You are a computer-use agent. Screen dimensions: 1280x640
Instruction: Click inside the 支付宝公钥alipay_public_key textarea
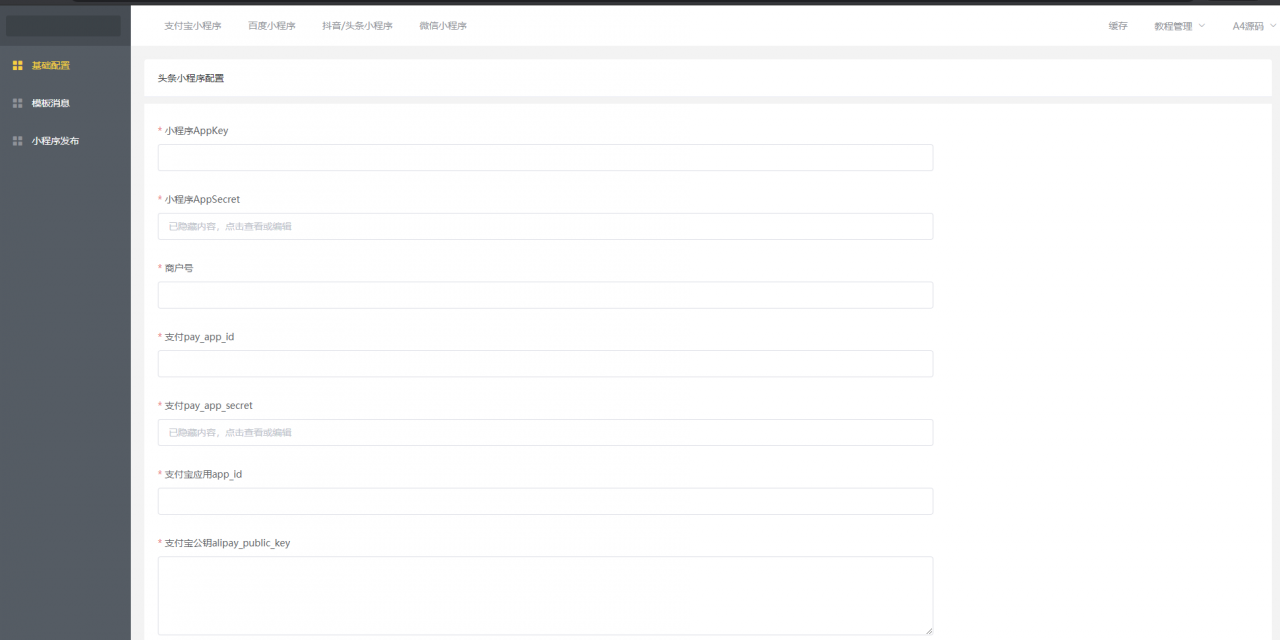[x=545, y=596]
